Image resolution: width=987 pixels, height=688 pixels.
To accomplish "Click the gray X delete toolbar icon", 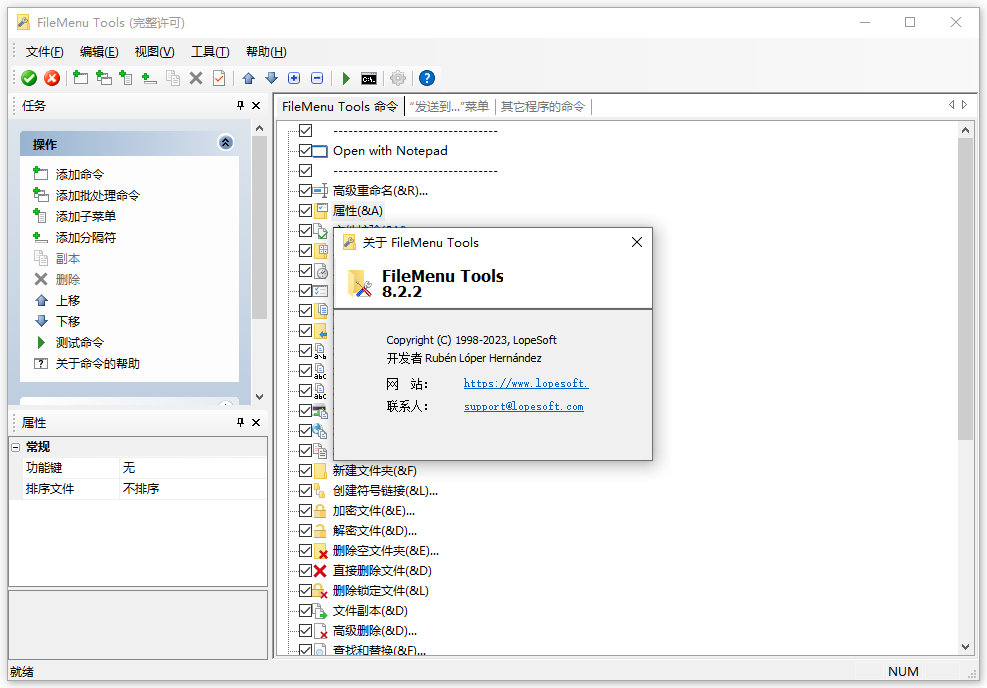I will (x=196, y=78).
